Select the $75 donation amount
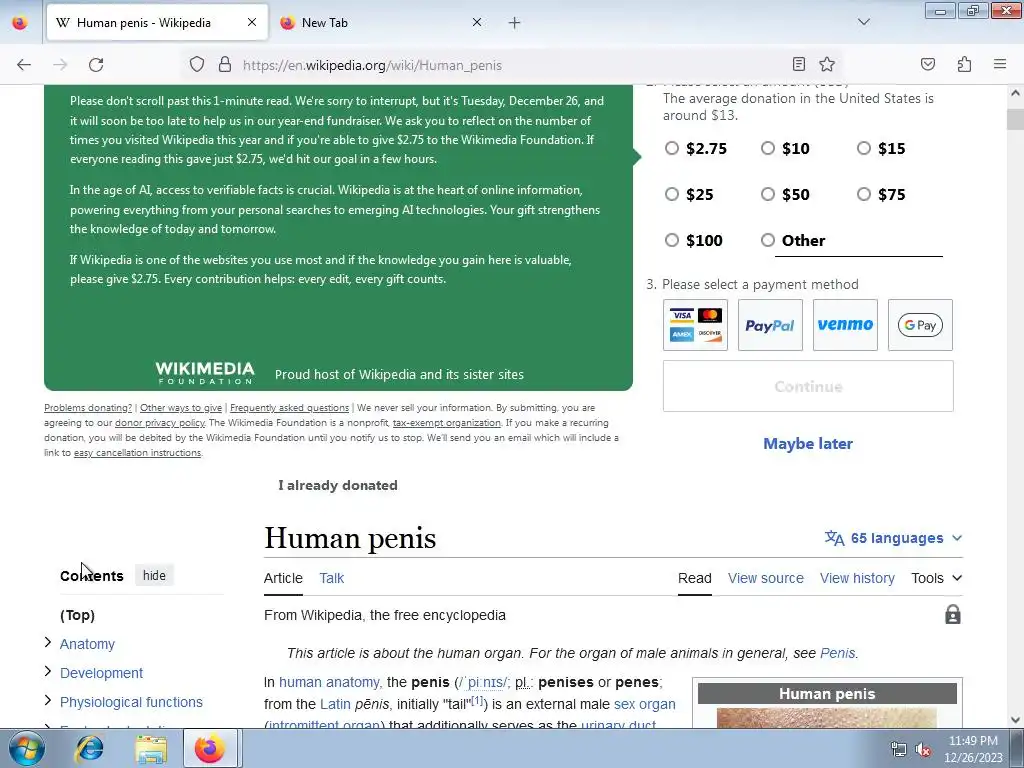The image size is (1024, 768). tap(864, 194)
